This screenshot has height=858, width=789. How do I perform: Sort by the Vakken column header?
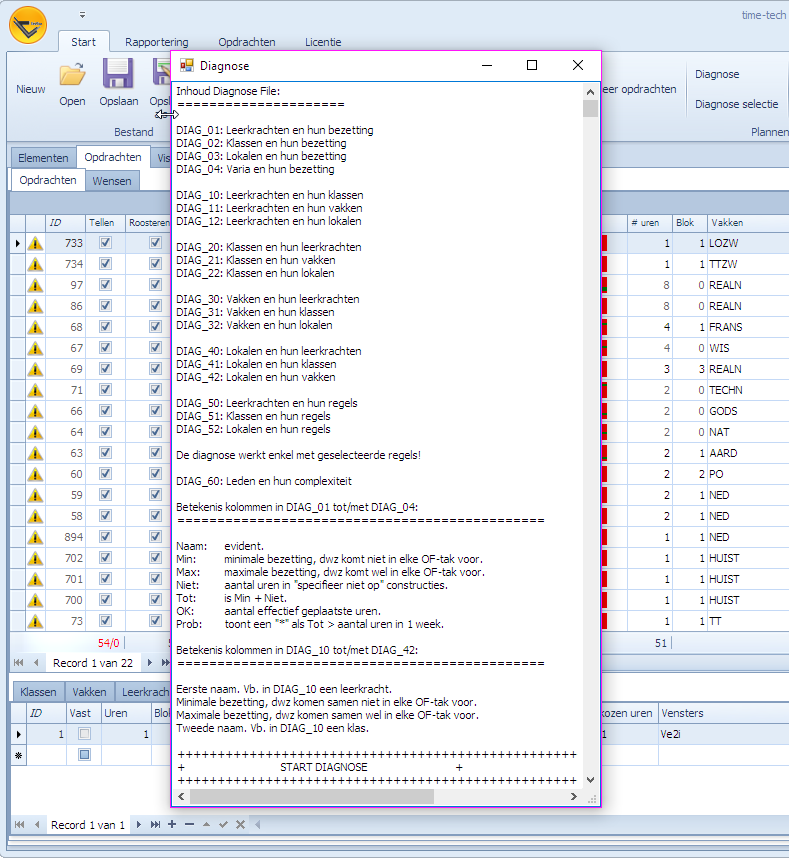click(747, 223)
